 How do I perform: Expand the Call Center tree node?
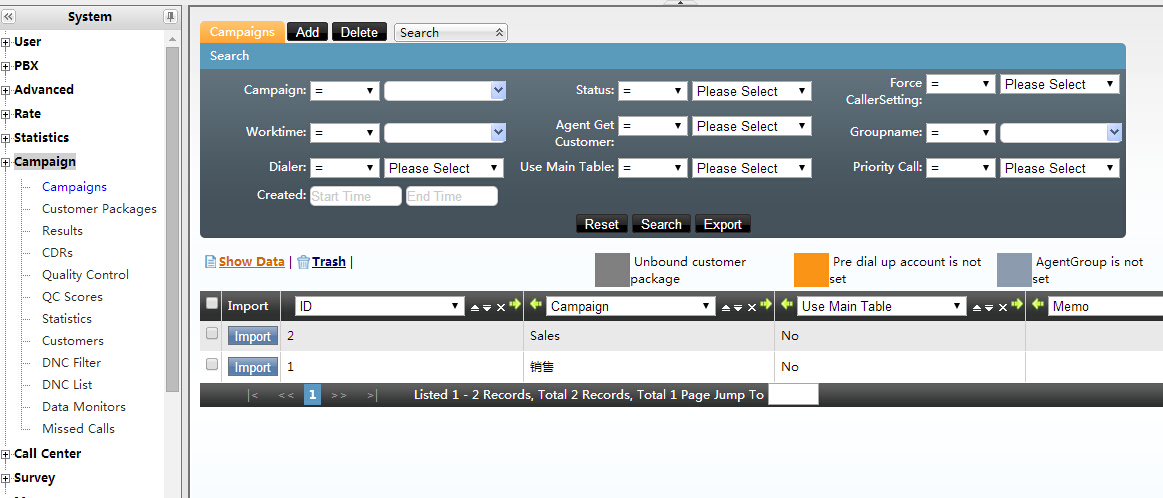pyautogui.click(x=6, y=454)
